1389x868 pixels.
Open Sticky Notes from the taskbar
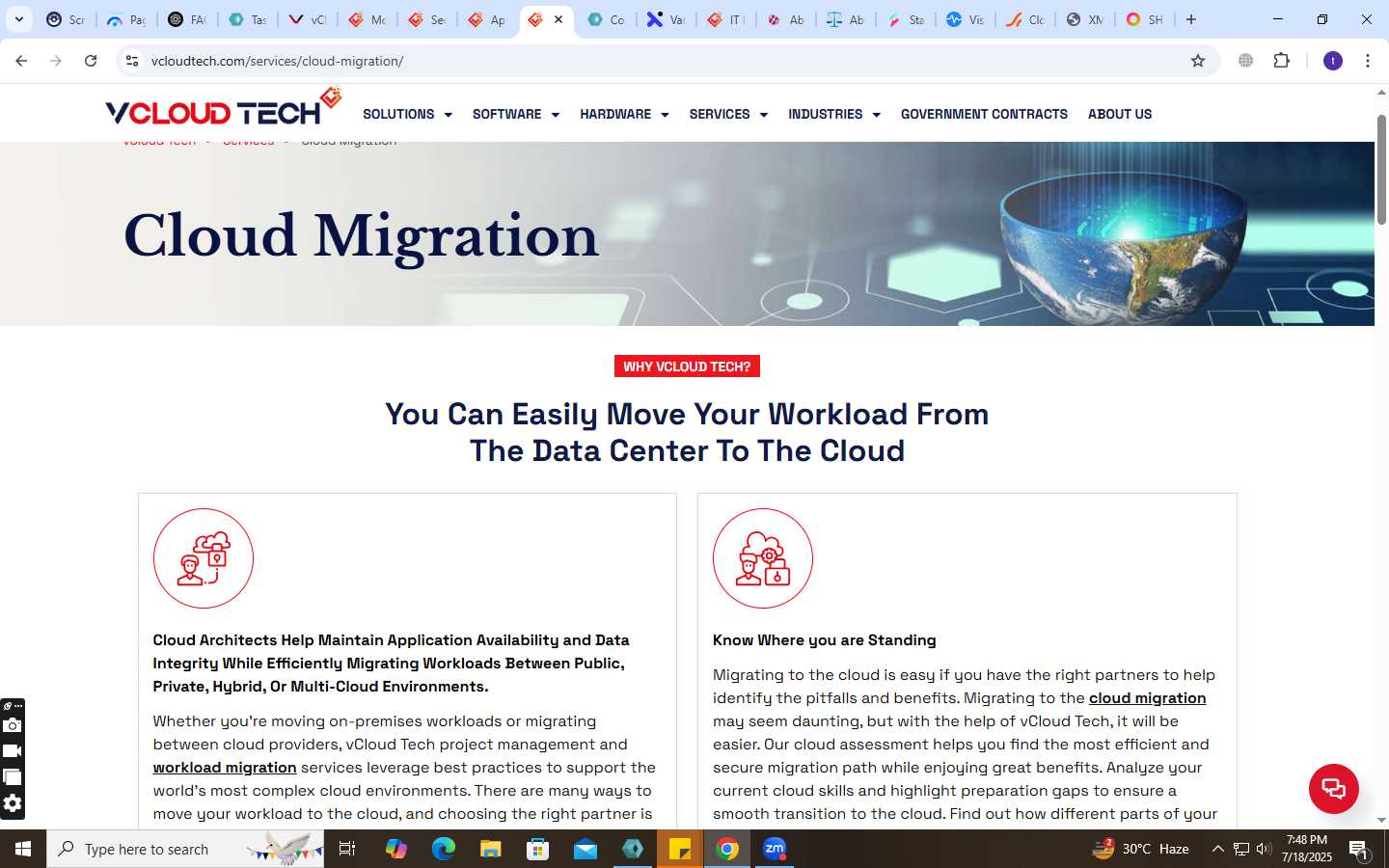tap(680, 849)
